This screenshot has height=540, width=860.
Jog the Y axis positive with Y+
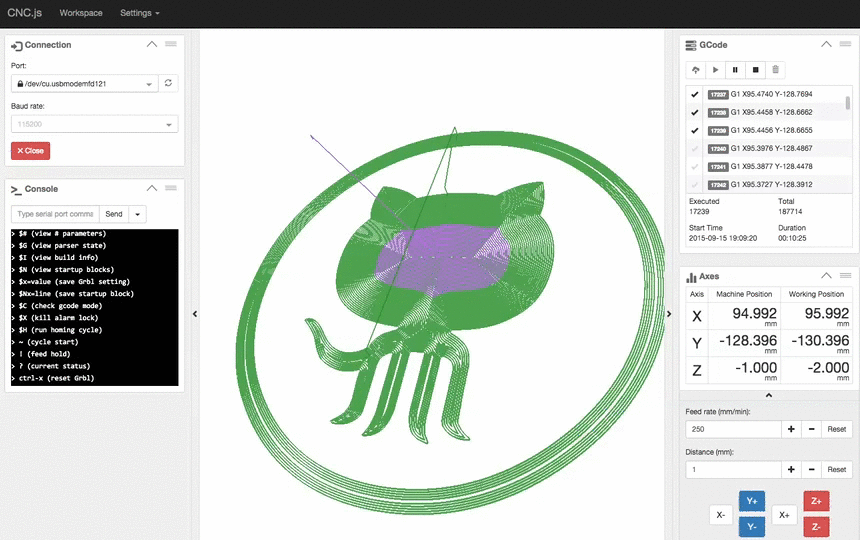[x=752, y=501]
